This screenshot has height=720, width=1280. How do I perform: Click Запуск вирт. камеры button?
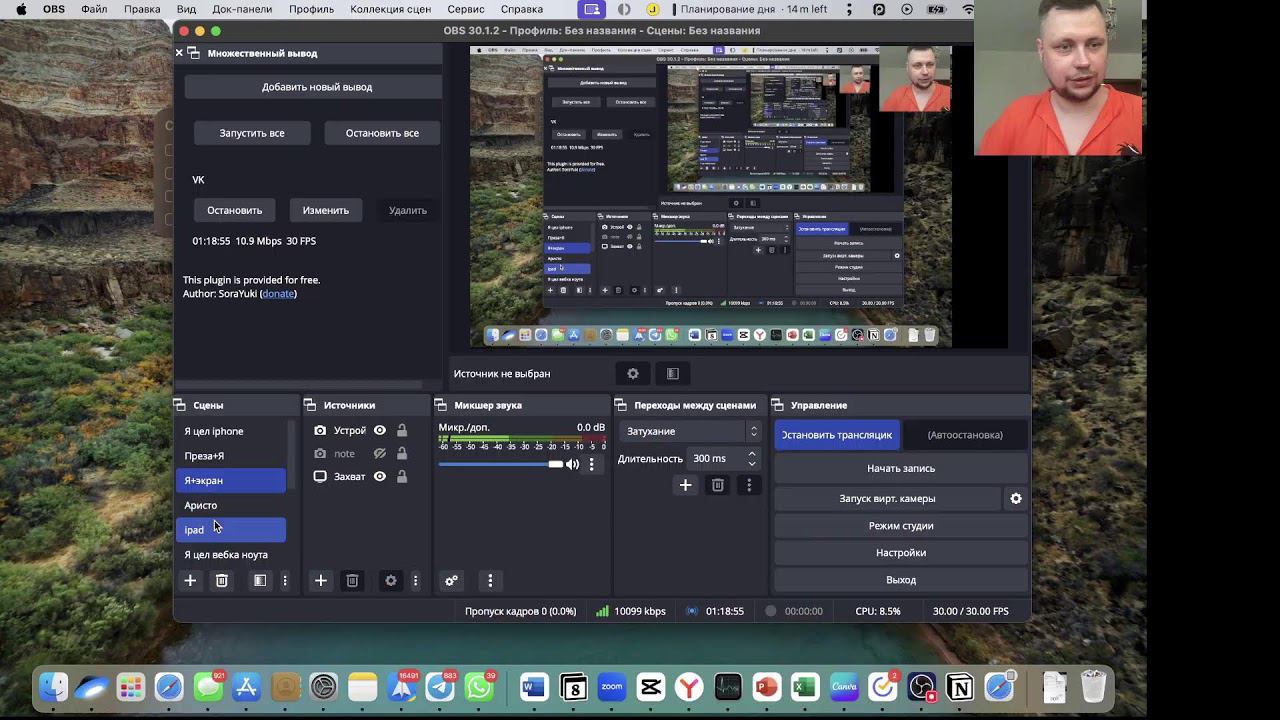pos(888,498)
